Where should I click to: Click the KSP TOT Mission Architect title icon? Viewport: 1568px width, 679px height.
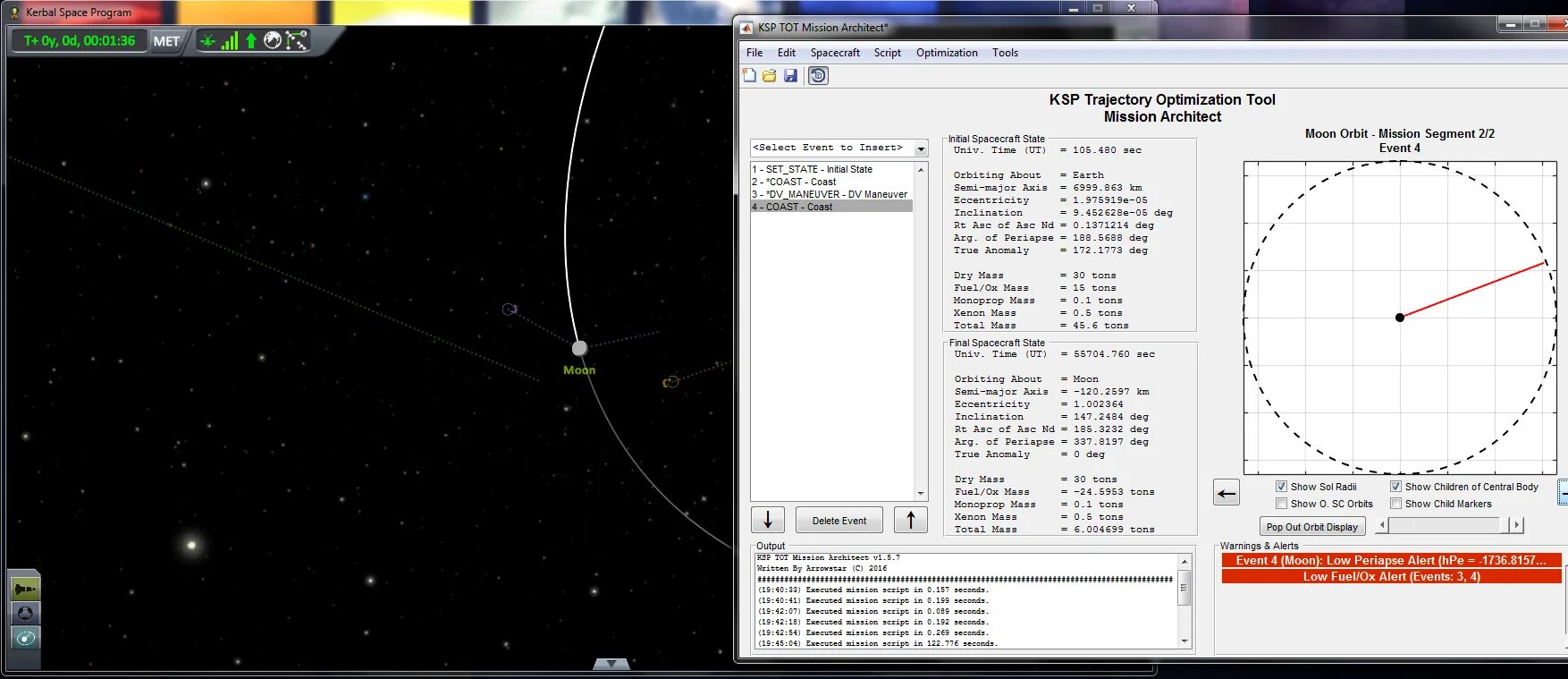(746, 27)
